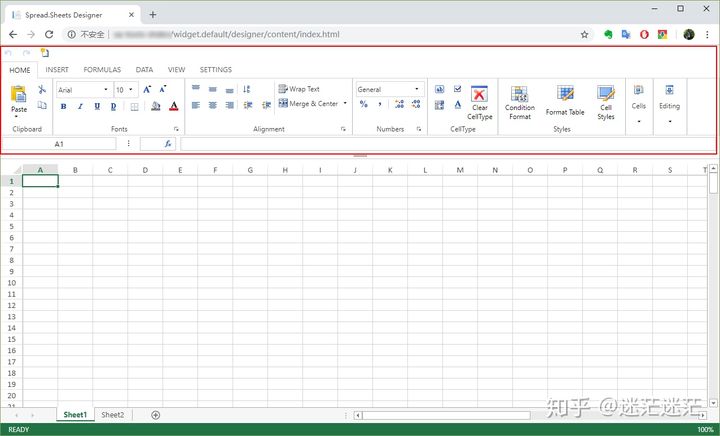Screen dimensions: 720x436
Task: Toggle double underline formatting
Action: (113, 106)
